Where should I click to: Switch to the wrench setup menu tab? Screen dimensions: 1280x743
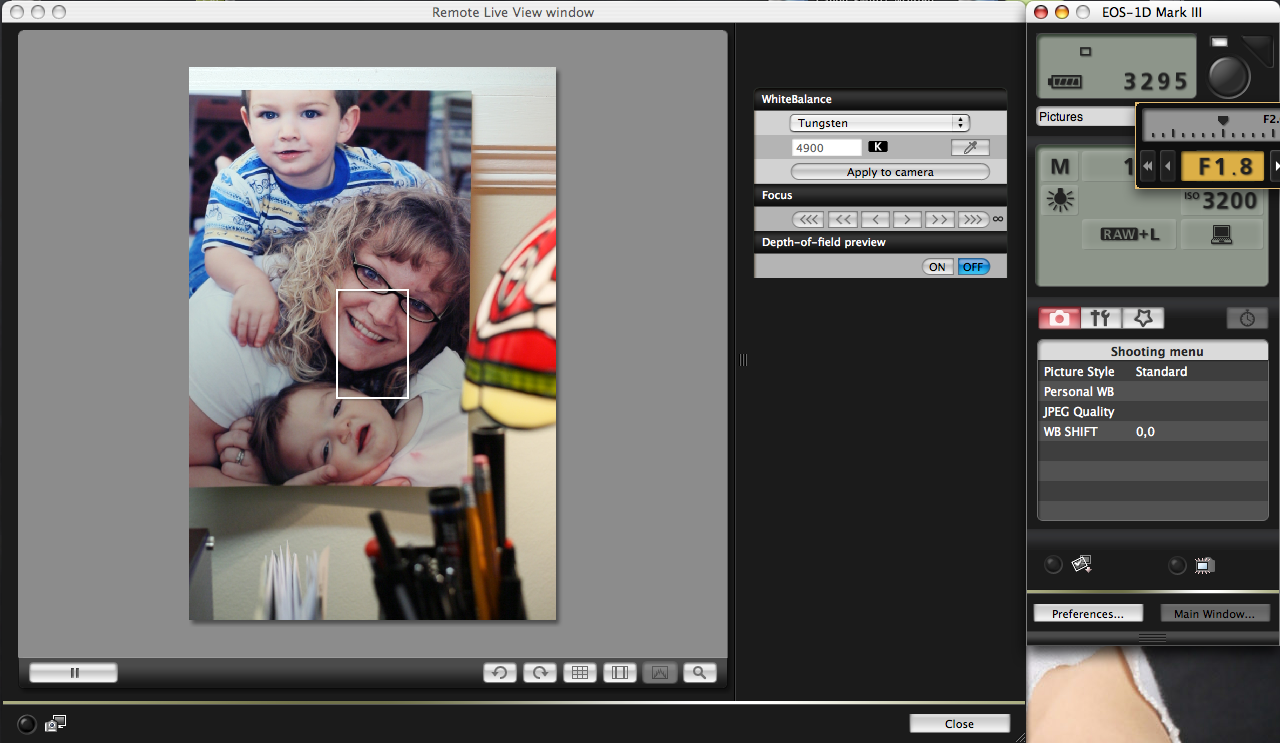click(1100, 318)
